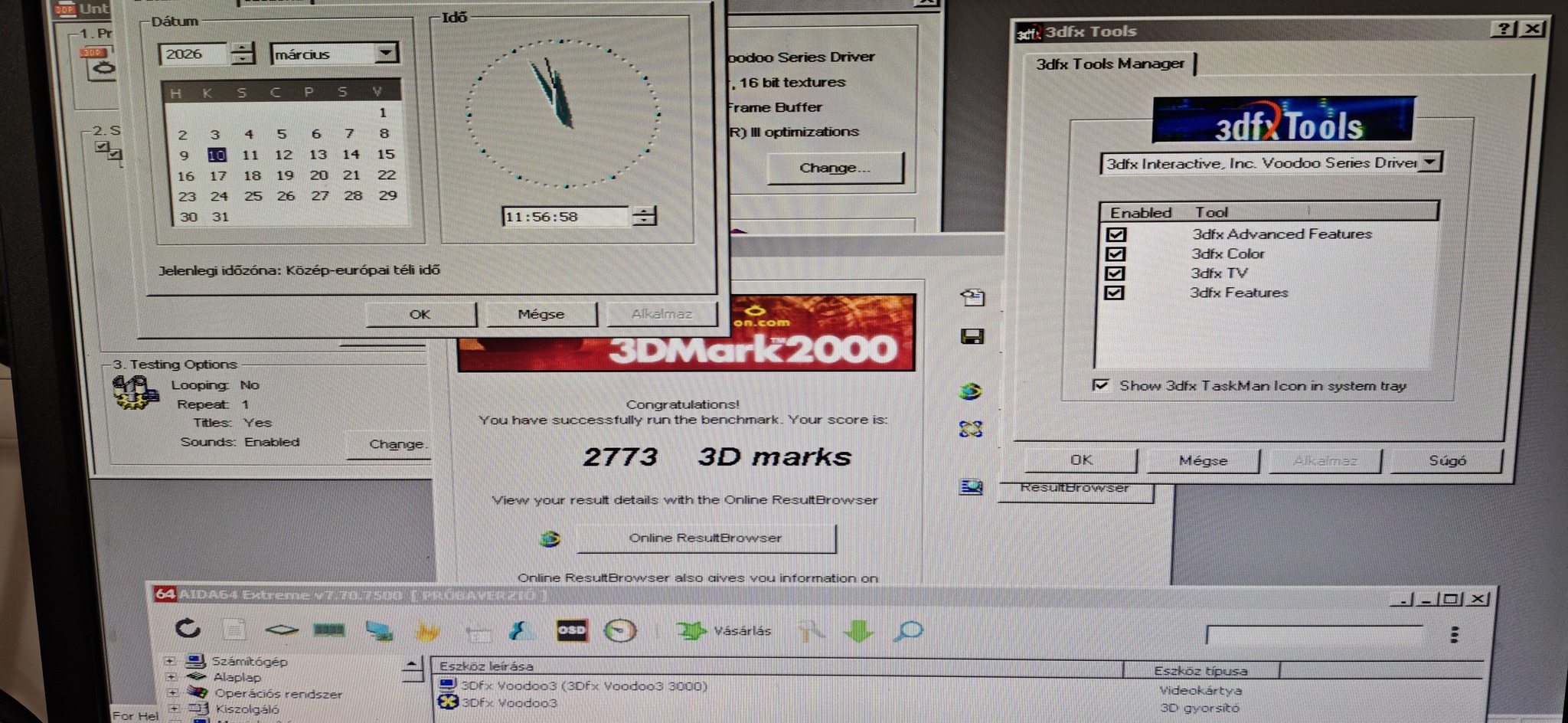Expand the Számítógép tree node
Viewport: 1568px width, 723px height.
coord(170,660)
